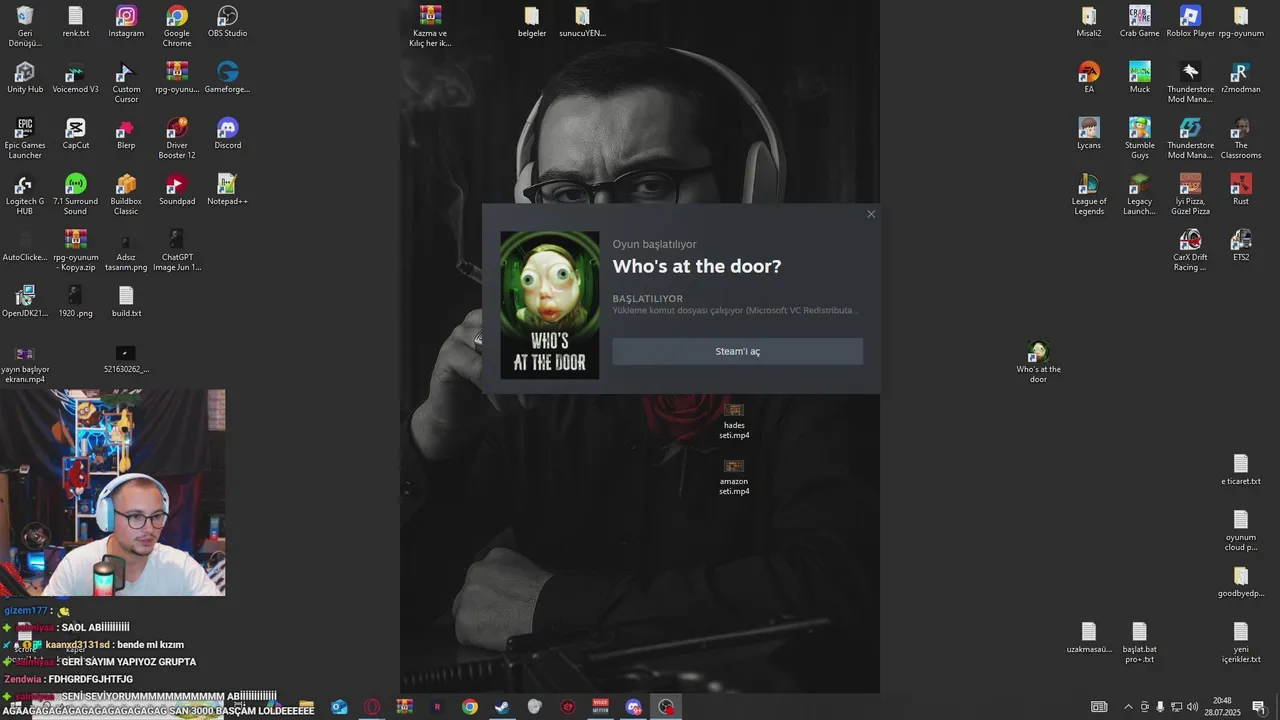This screenshot has width=1280, height=720.
Task: Select the Kazma ve Kılıç archive icon
Action: tap(430, 26)
